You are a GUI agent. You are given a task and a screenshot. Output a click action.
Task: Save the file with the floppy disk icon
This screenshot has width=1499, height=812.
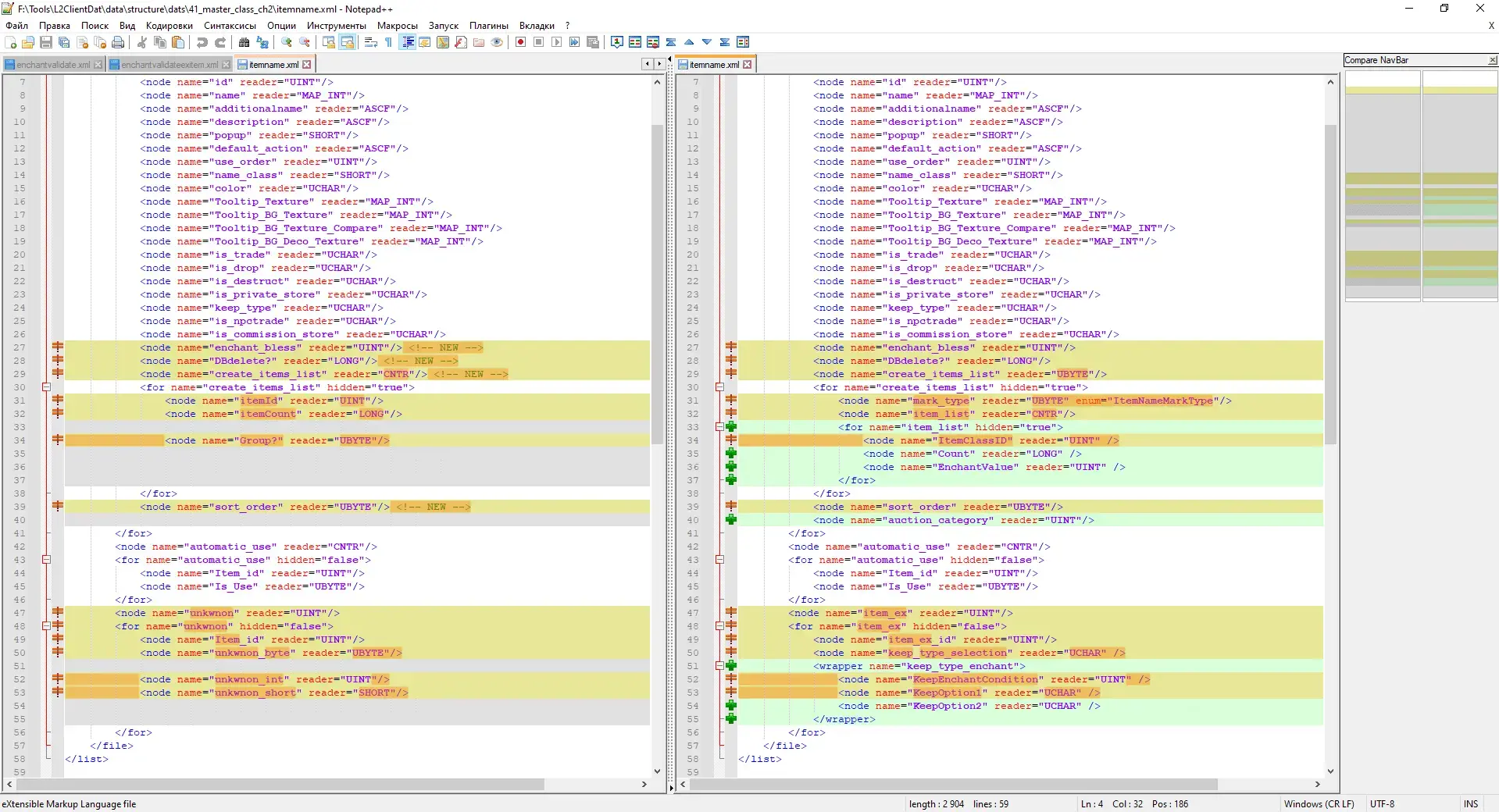pos(46,42)
